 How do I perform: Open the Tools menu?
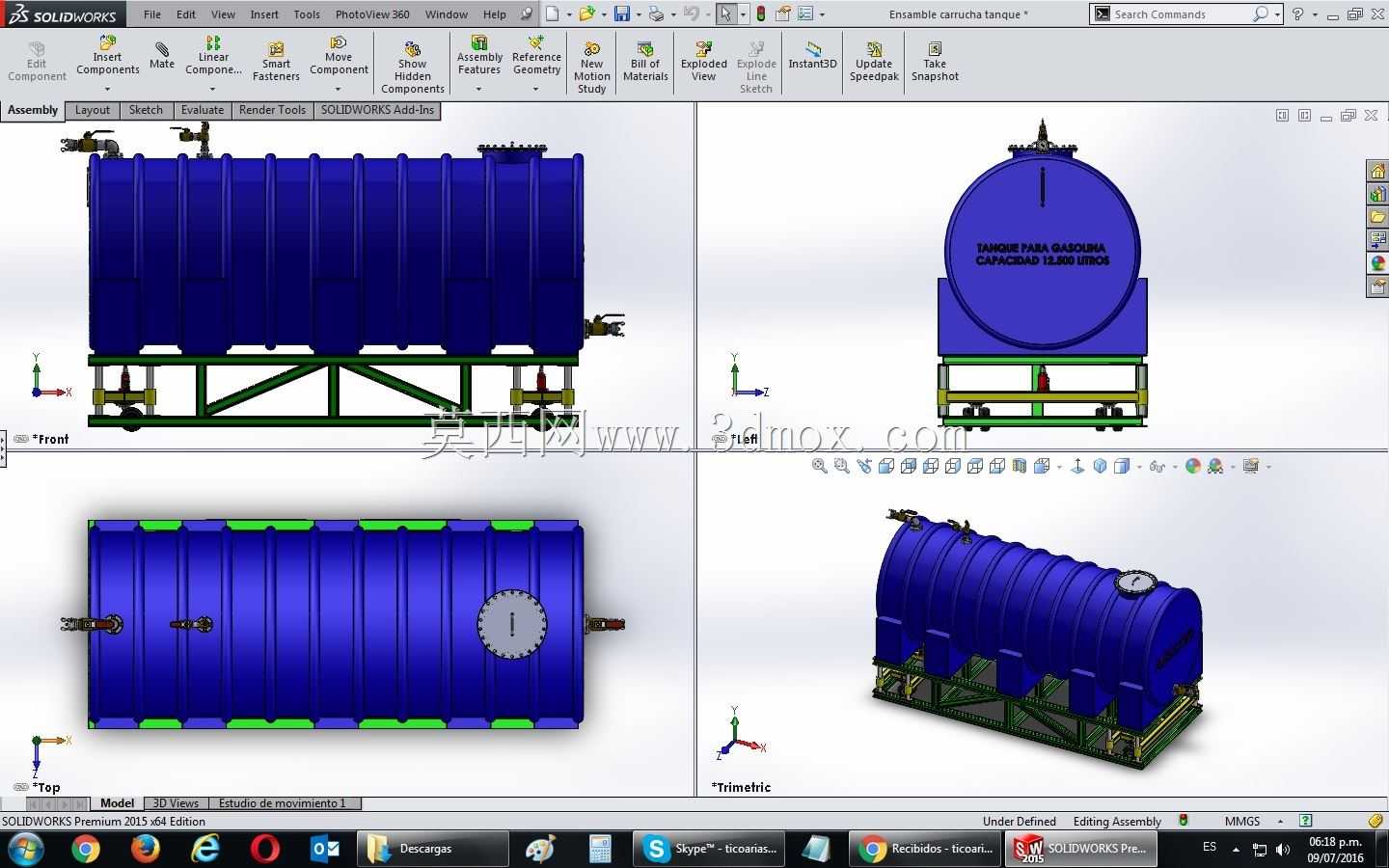coord(307,14)
